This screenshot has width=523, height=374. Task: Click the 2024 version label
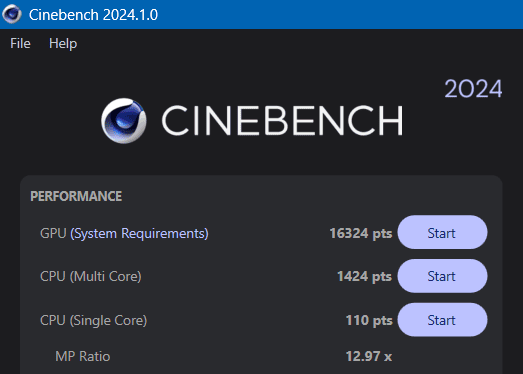click(473, 89)
